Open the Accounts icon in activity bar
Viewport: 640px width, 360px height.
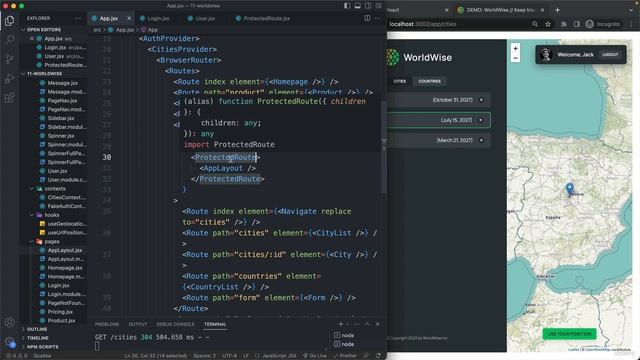[9, 322]
